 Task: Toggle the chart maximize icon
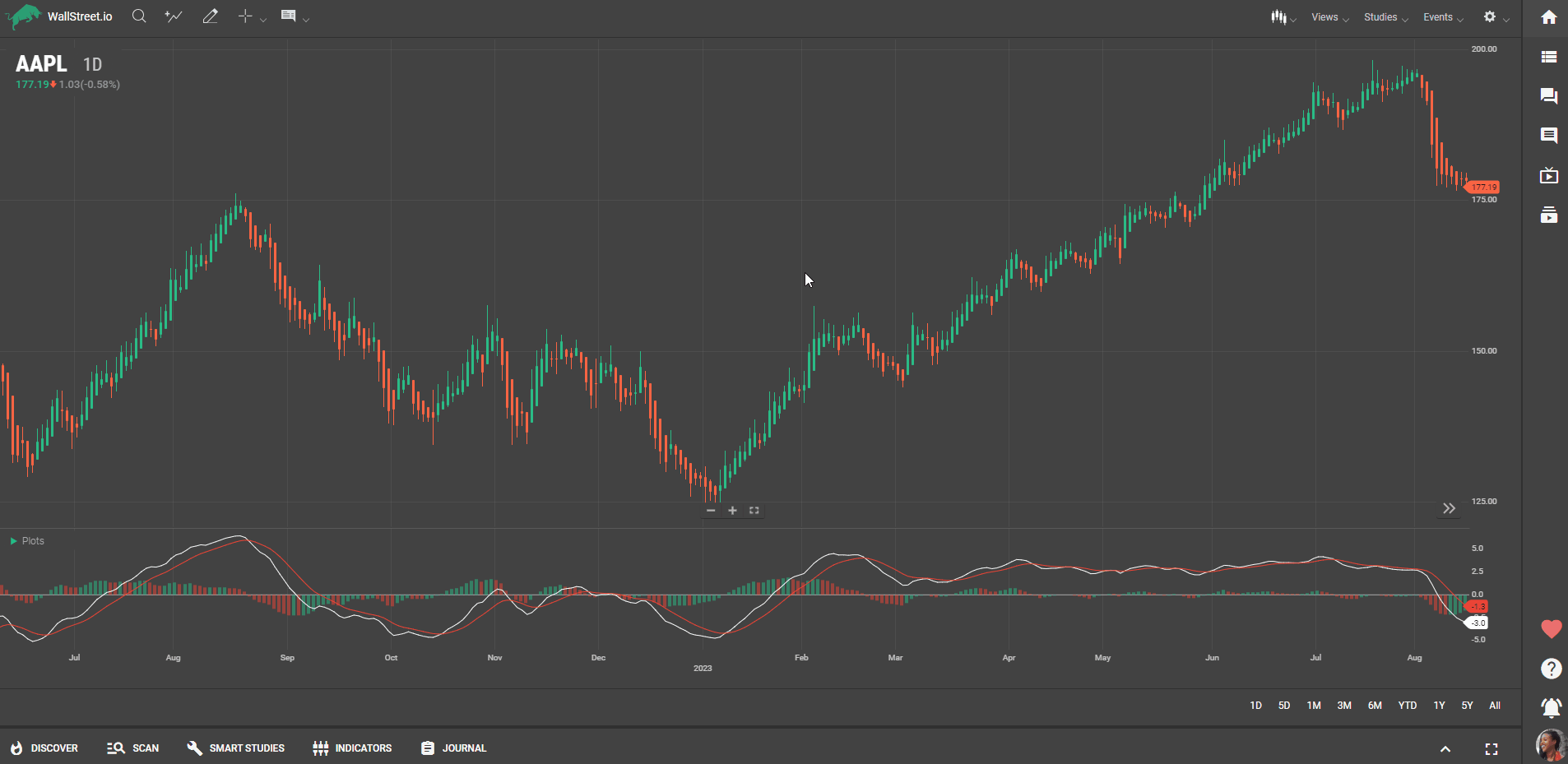[x=754, y=511]
